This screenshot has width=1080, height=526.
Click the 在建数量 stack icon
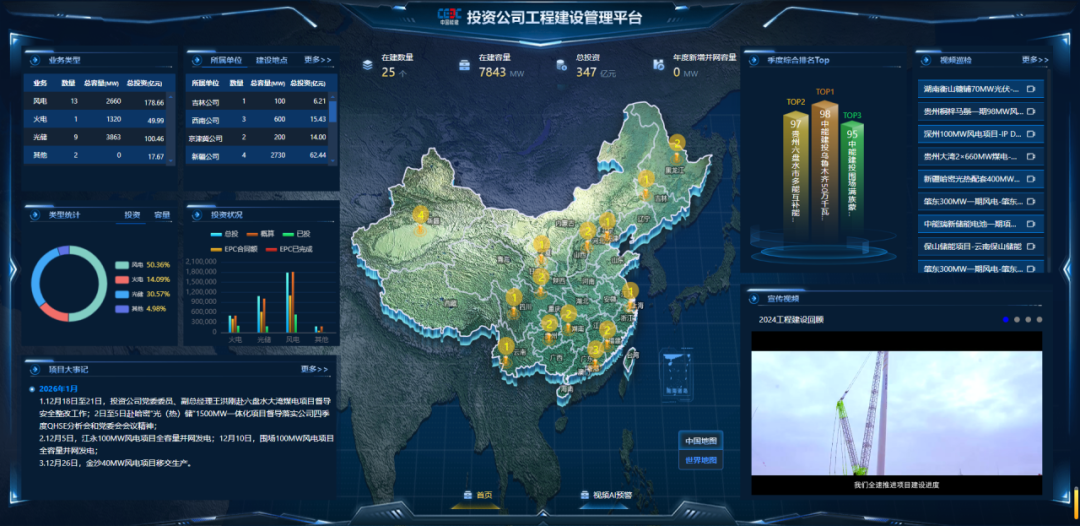[368, 65]
